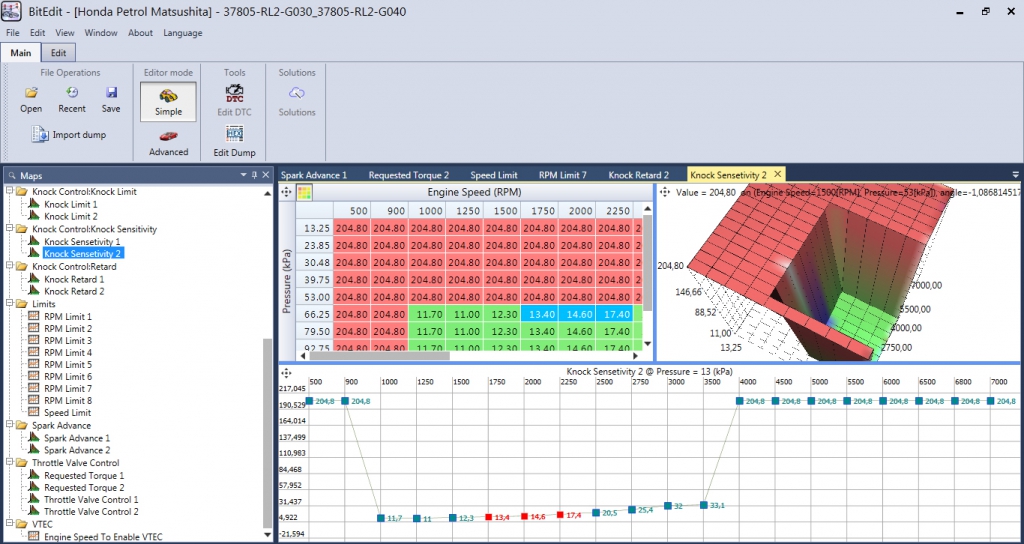Click the table's horizontal scrollbar thumb

(379, 356)
